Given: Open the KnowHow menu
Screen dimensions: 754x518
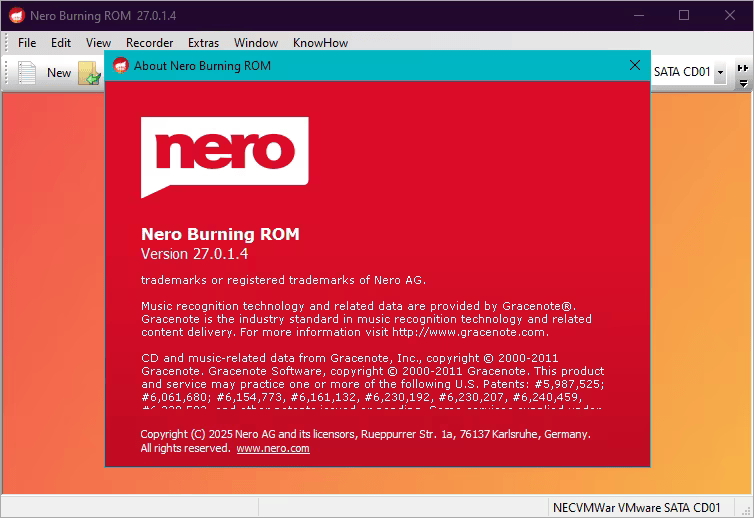Looking at the screenshot, I should pos(320,43).
